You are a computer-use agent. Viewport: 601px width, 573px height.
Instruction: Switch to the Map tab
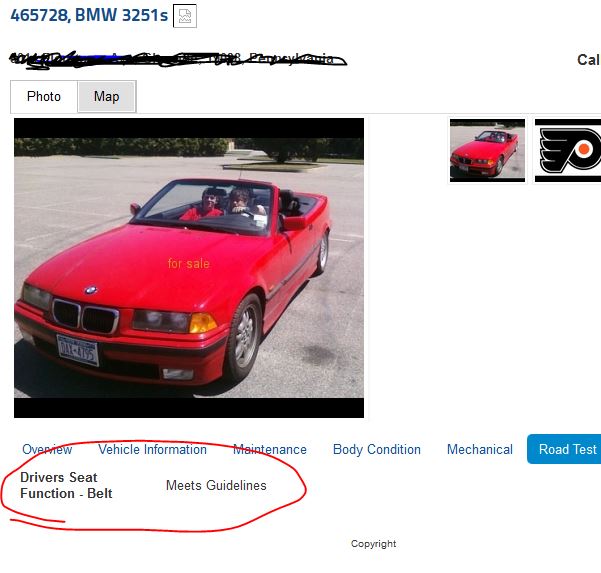click(107, 97)
